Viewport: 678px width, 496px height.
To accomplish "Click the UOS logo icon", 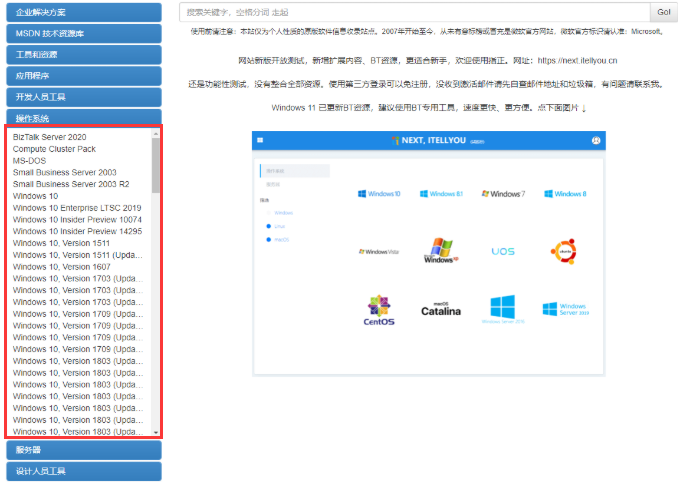I will point(502,251).
